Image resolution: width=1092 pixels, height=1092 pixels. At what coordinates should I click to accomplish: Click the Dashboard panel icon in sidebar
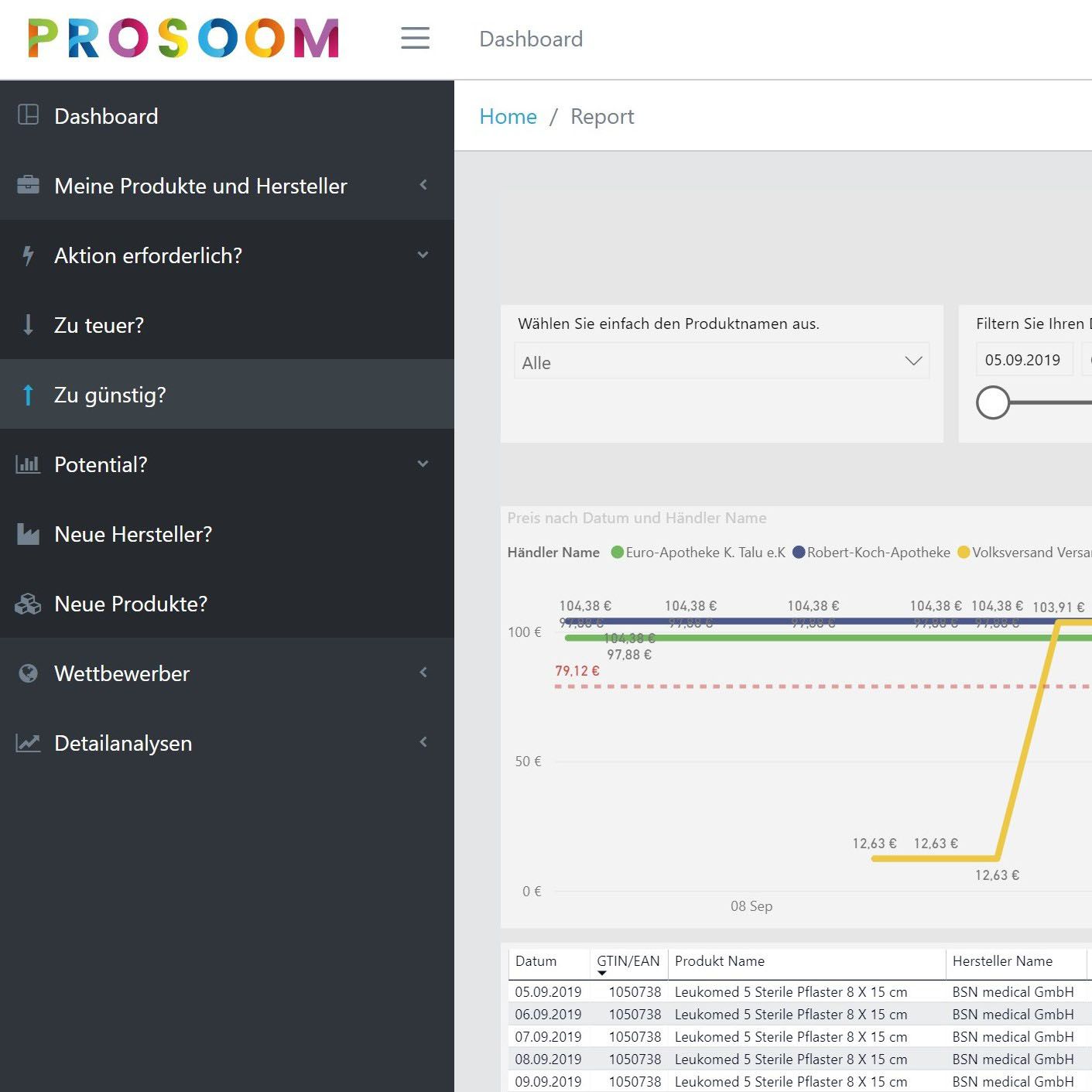tap(28, 115)
